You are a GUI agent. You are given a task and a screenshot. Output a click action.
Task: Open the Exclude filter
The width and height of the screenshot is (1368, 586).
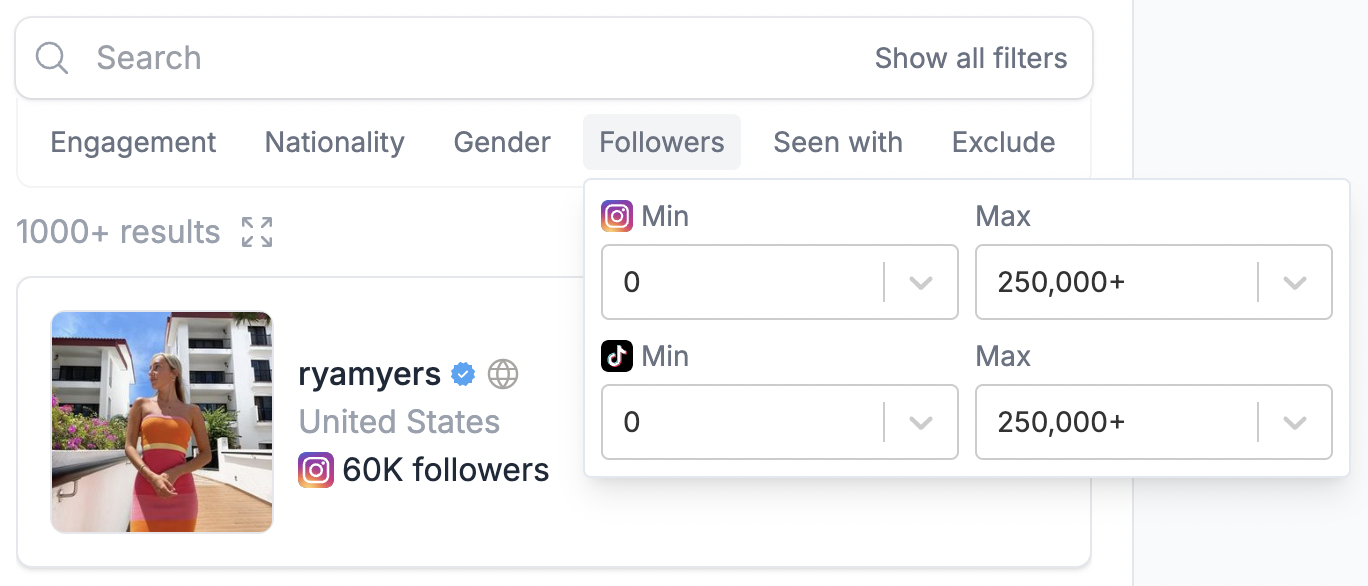tap(1003, 142)
